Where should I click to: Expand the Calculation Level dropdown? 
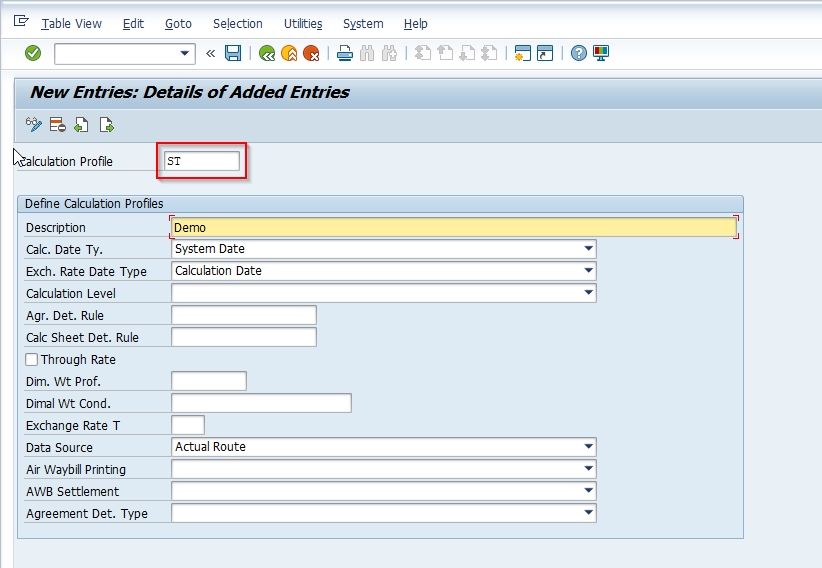[x=588, y=293]
